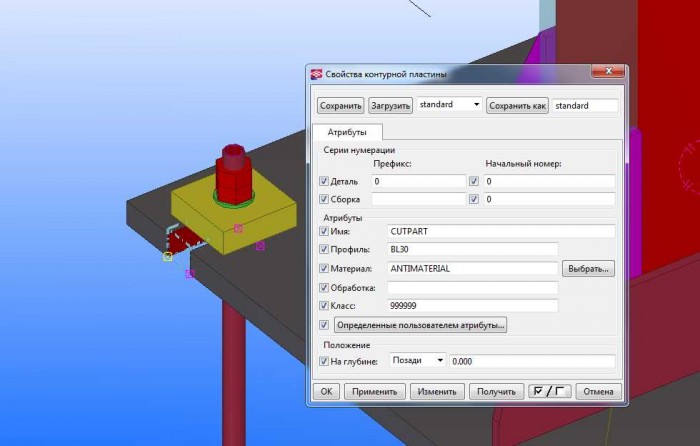Screen dimensions: 700x446
Task: Toggle the Обработка checkbox
Action: coord(324,288)
